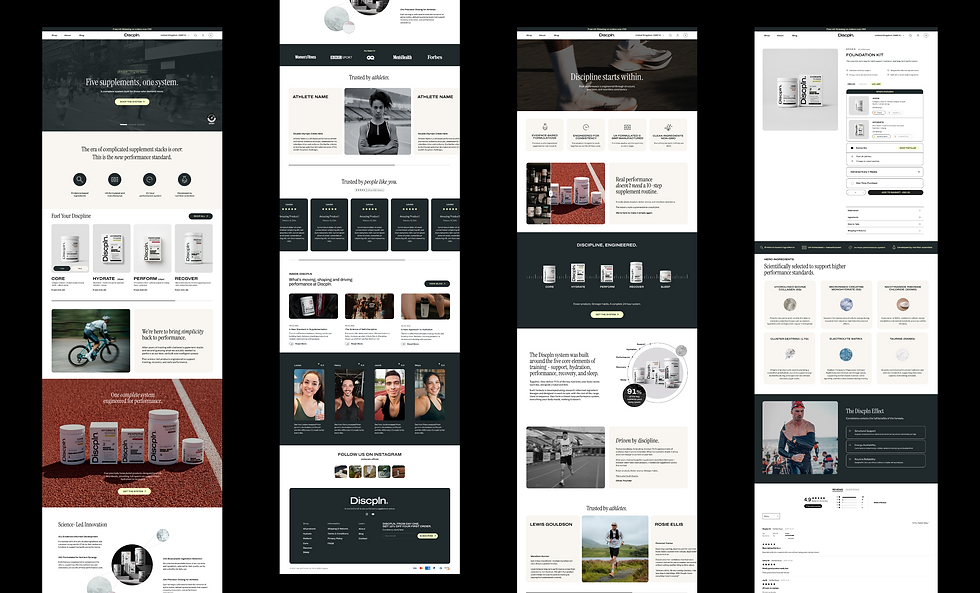The height and width of the screenshot is (593, 980).
Task: Click the magnifier icon above 'Evidence-based ingredients'
Action: (79, 180)
